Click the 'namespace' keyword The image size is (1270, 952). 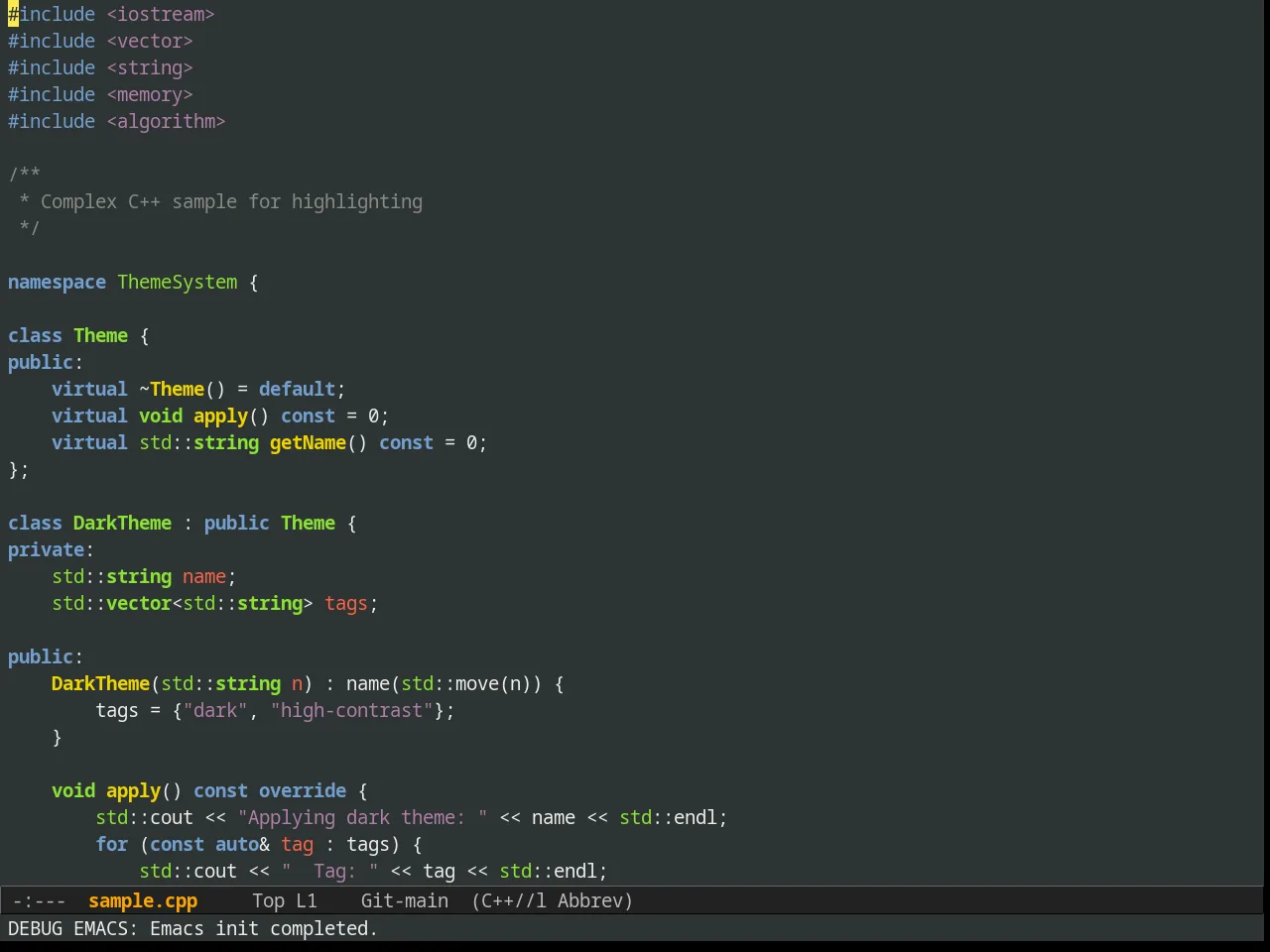click(57, 282)
